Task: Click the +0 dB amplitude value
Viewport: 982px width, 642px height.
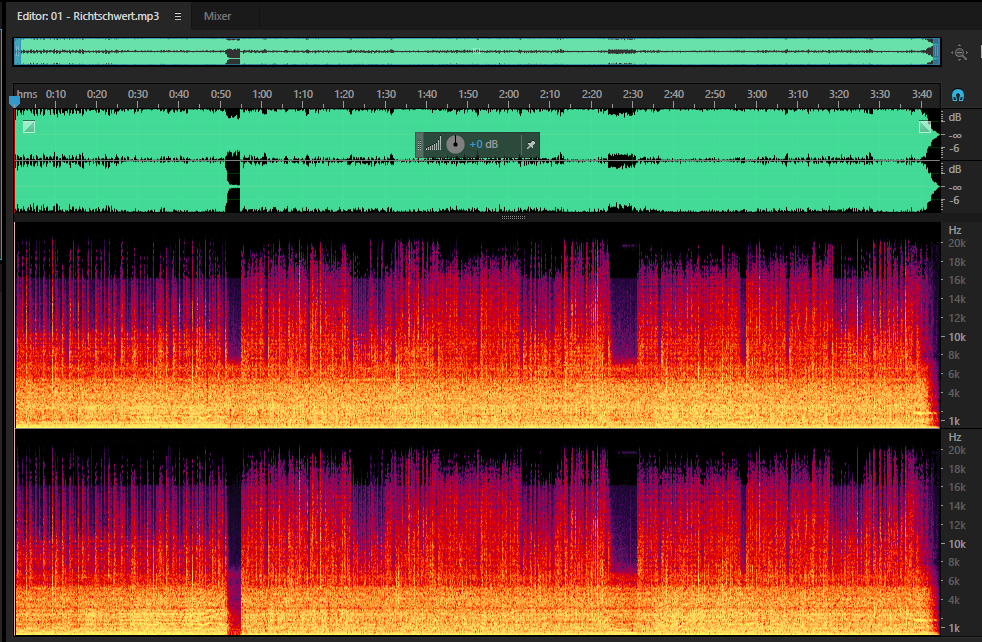Action: (483, 145)
